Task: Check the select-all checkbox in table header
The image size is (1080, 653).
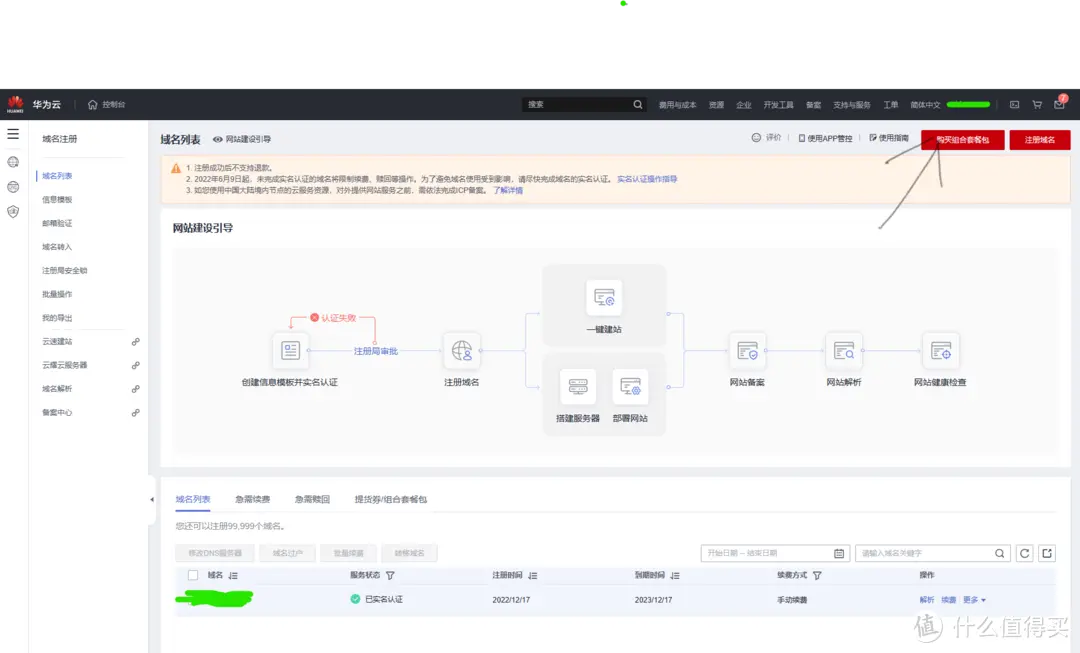Action: point(192,576)
